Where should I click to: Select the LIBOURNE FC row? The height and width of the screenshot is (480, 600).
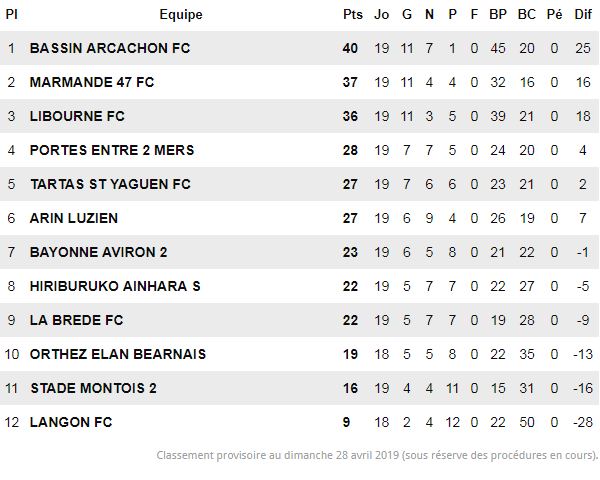point(300,116)
